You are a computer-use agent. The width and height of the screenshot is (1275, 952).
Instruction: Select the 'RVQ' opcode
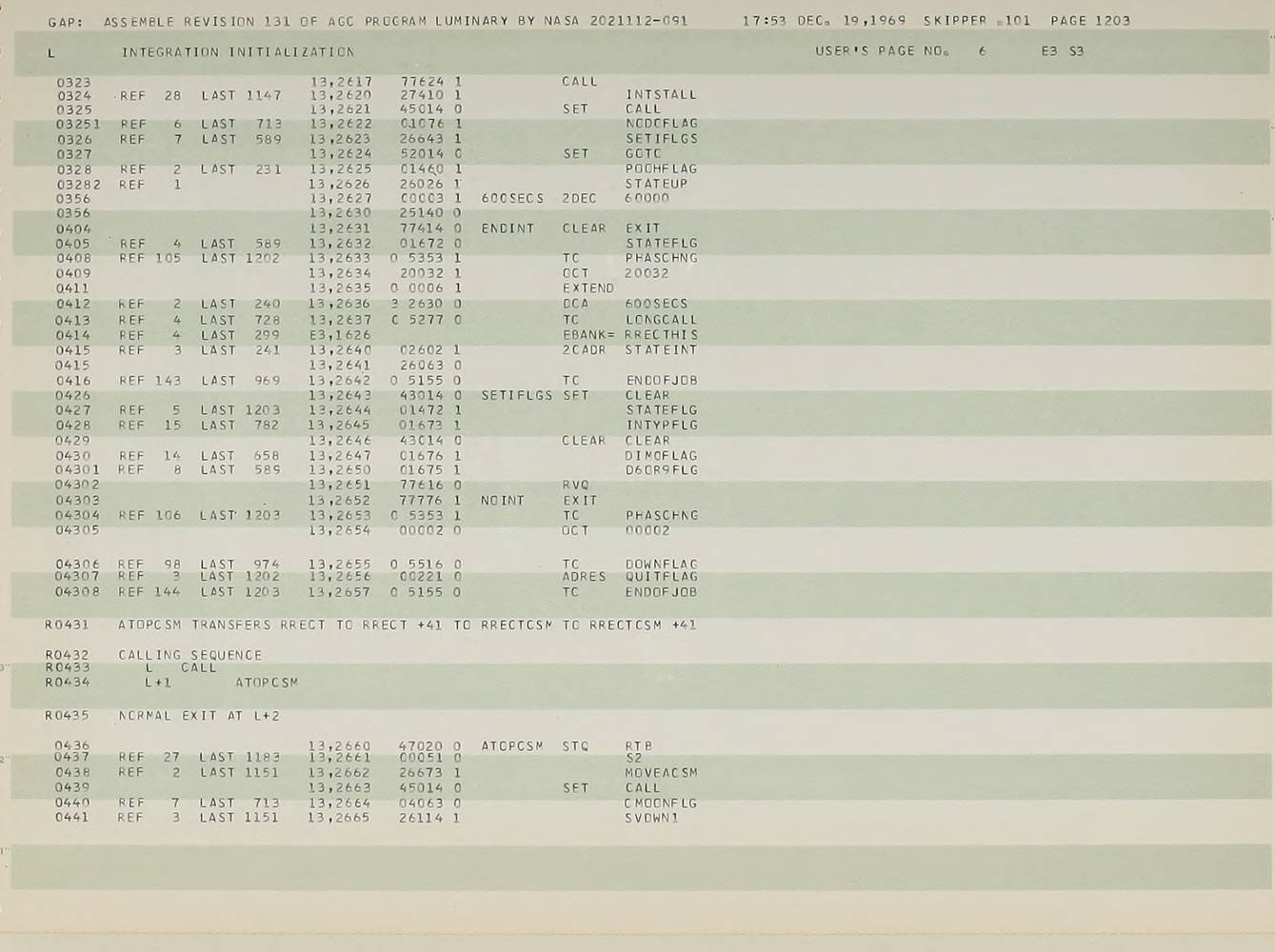point(575,486)
